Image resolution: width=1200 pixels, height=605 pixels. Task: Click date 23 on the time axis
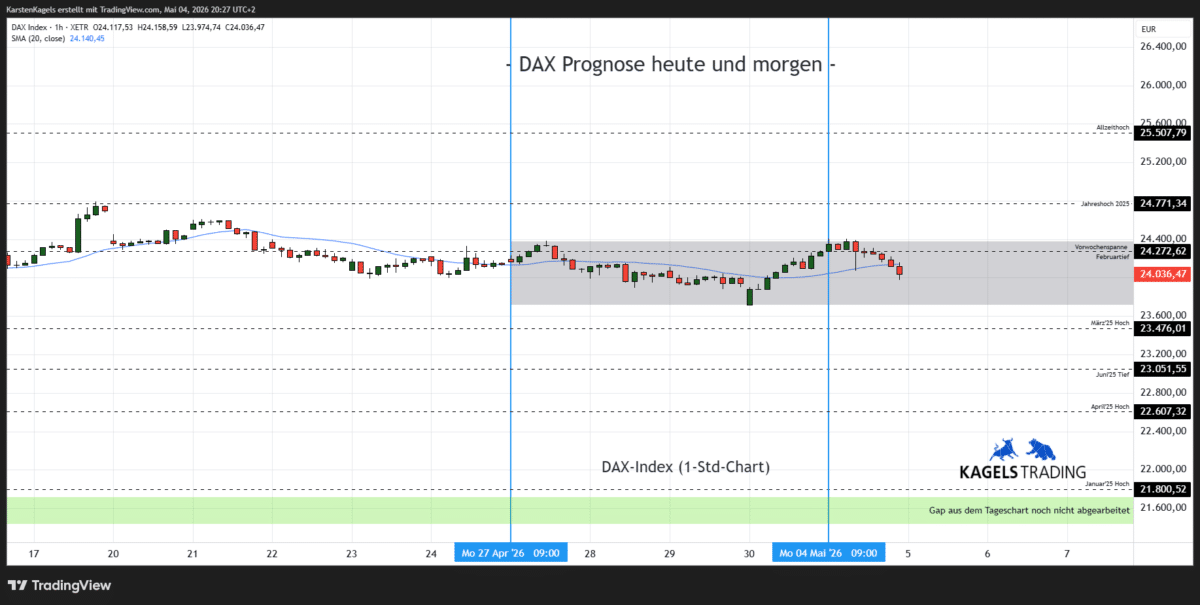coord(351,554)
